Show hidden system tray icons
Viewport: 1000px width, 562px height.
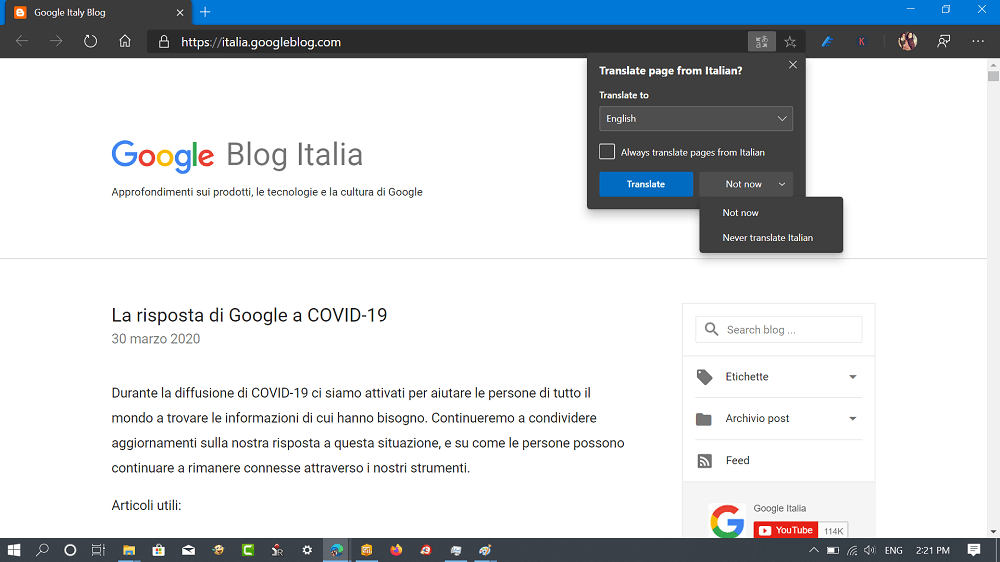pos(813,550)
